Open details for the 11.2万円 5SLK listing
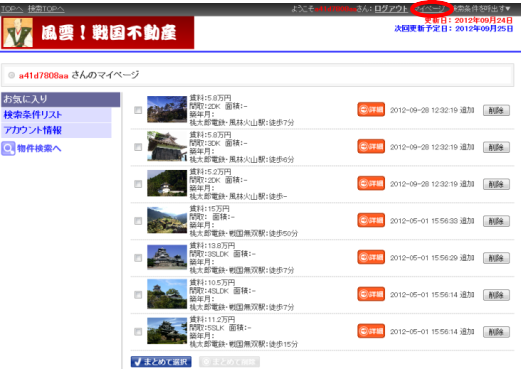 (x=371, y=332)
